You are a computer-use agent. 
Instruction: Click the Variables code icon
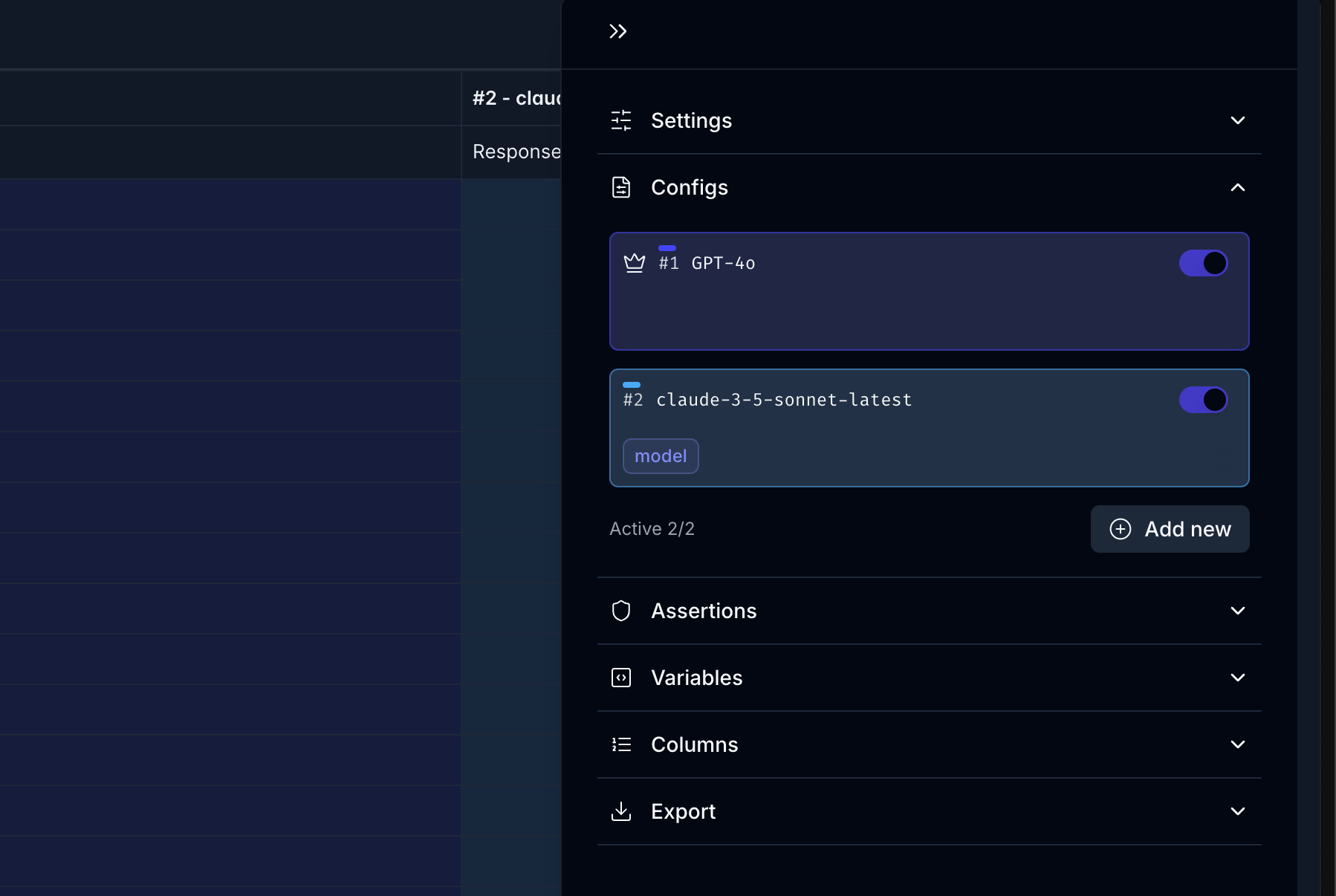click(623, 678)
